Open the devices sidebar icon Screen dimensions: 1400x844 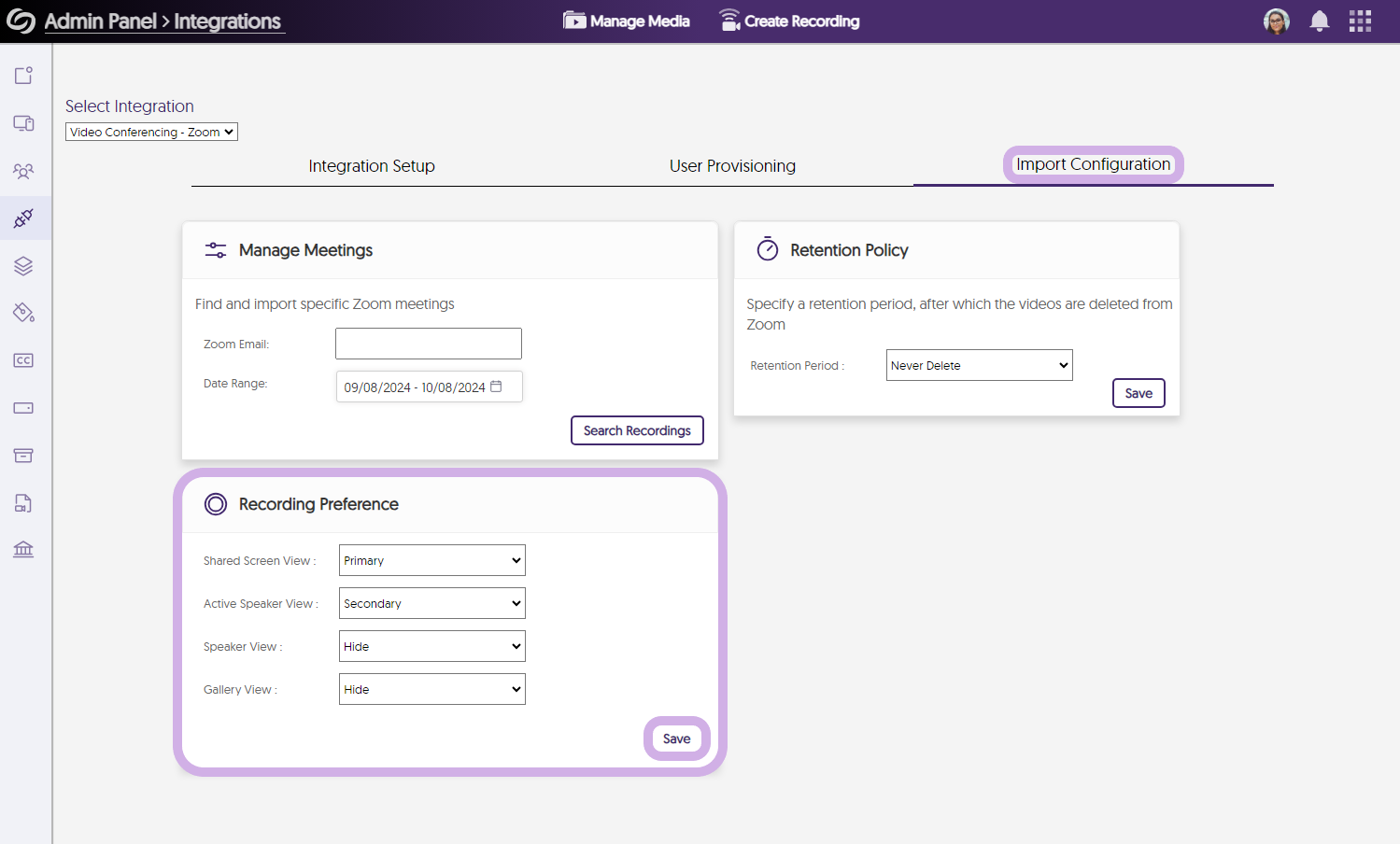[x=23, y=123]
